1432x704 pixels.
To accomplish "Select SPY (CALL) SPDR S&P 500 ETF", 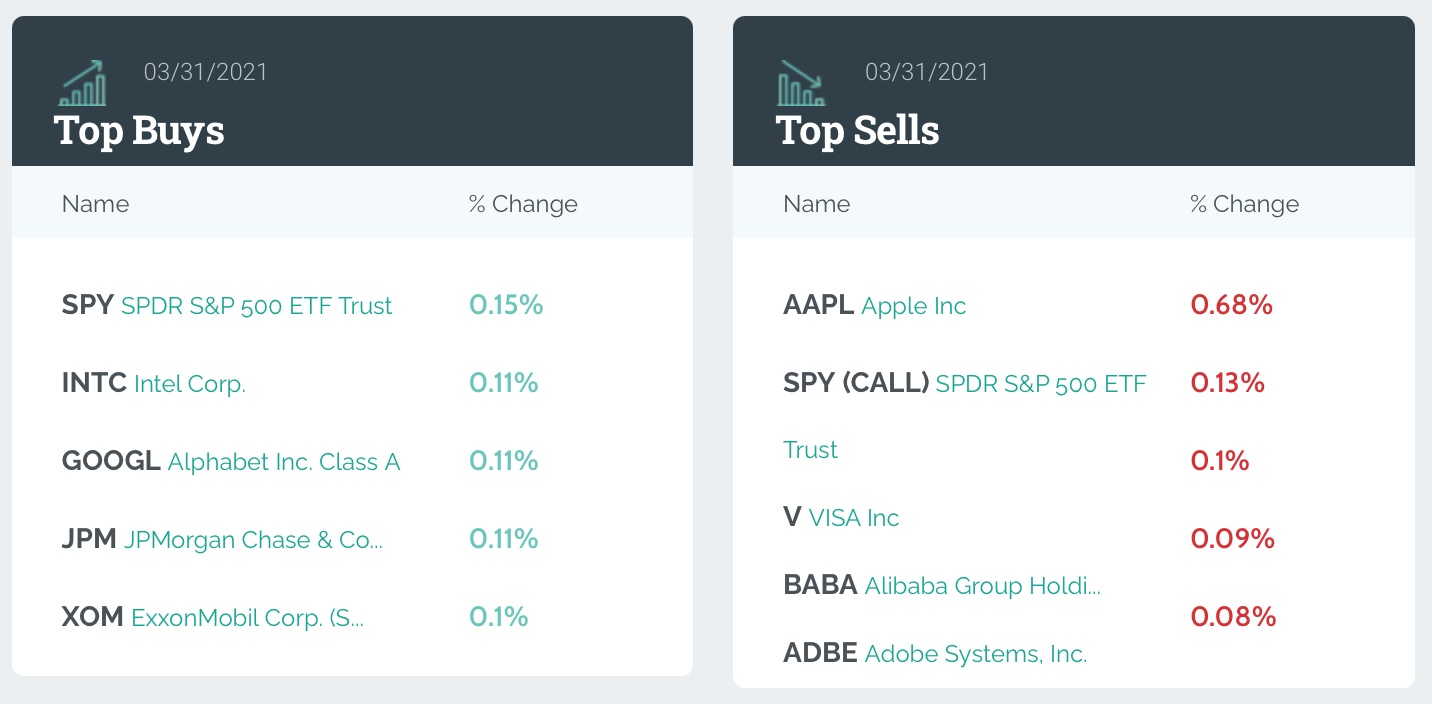I will tap(964, 383).
